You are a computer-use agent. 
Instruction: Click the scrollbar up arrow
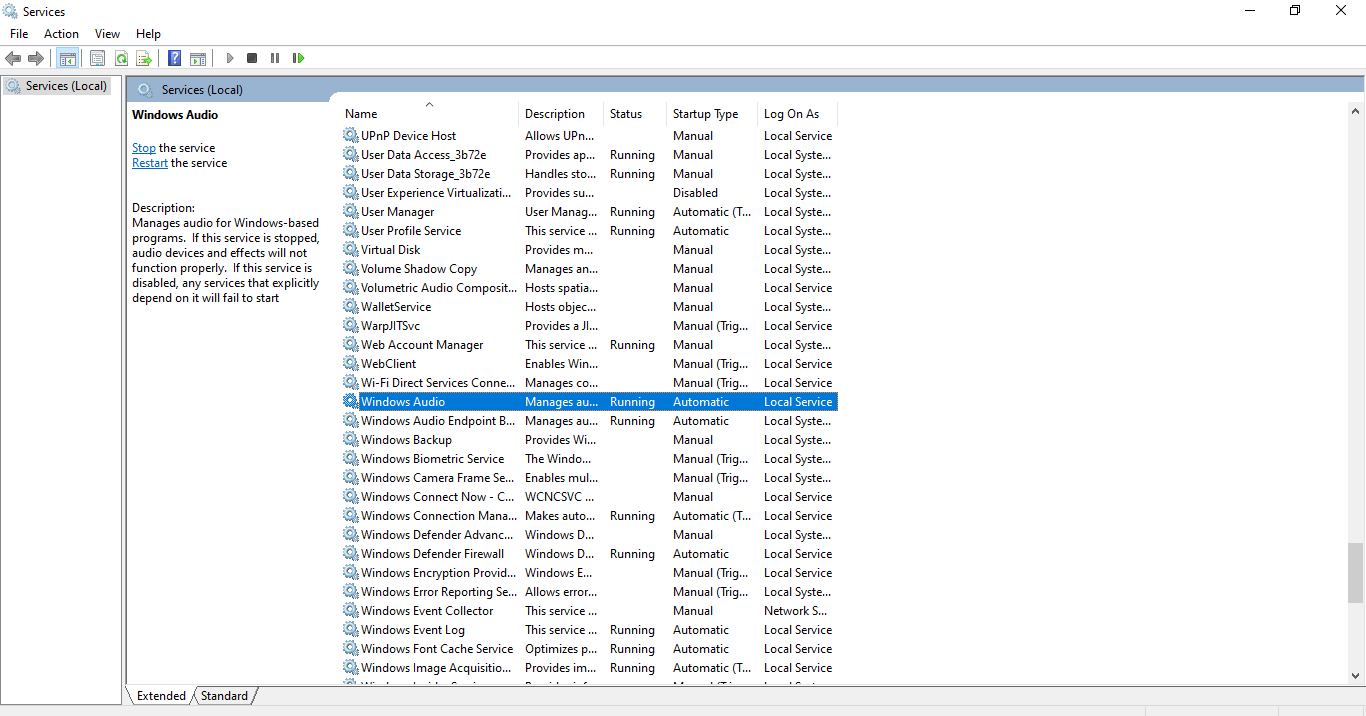pos(1355,109)
